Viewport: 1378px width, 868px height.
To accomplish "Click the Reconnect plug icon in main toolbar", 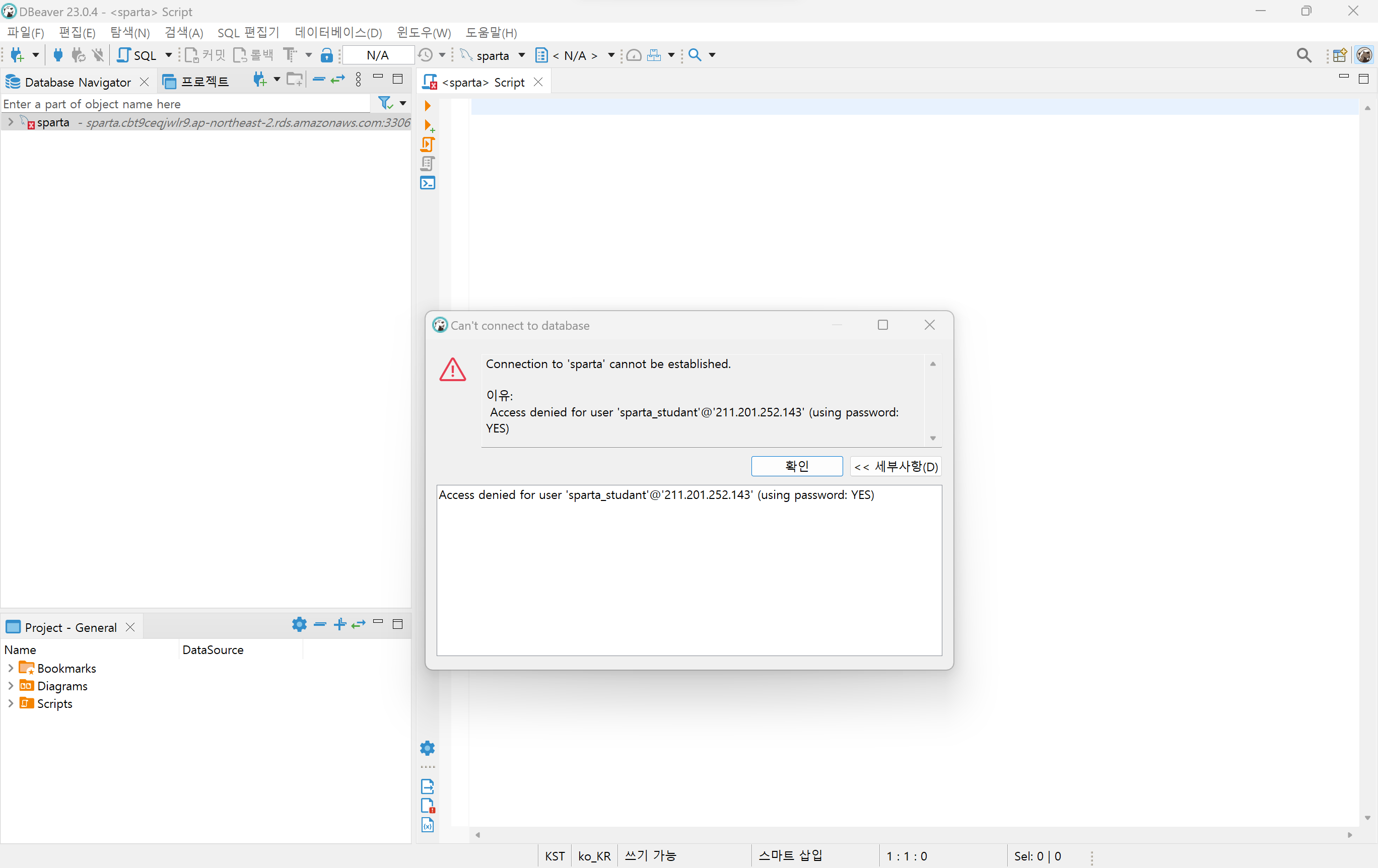I will [78, 55].
